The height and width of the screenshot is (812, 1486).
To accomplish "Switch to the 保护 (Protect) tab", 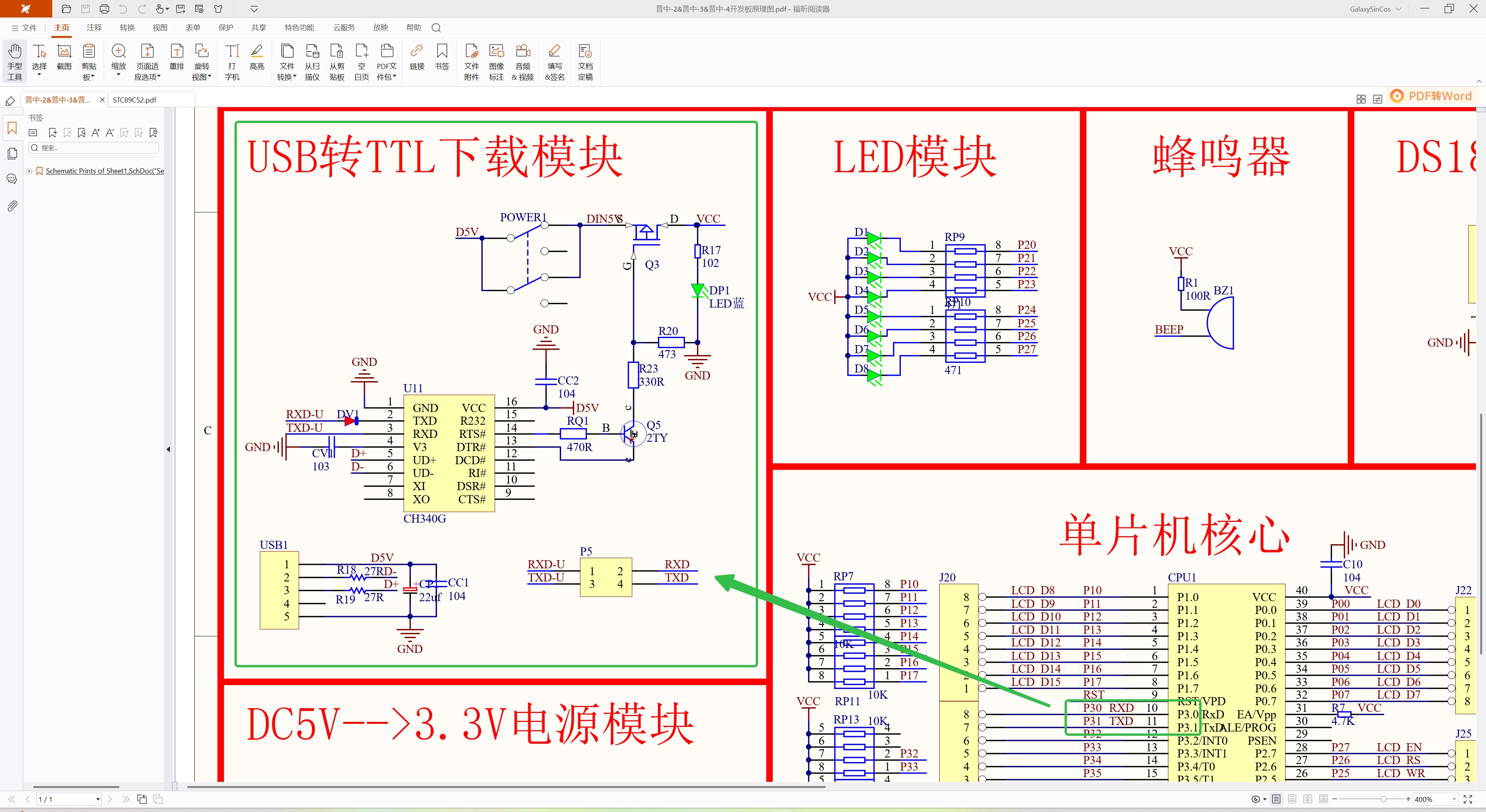I will pyautogui.click(x=226, y=28).
